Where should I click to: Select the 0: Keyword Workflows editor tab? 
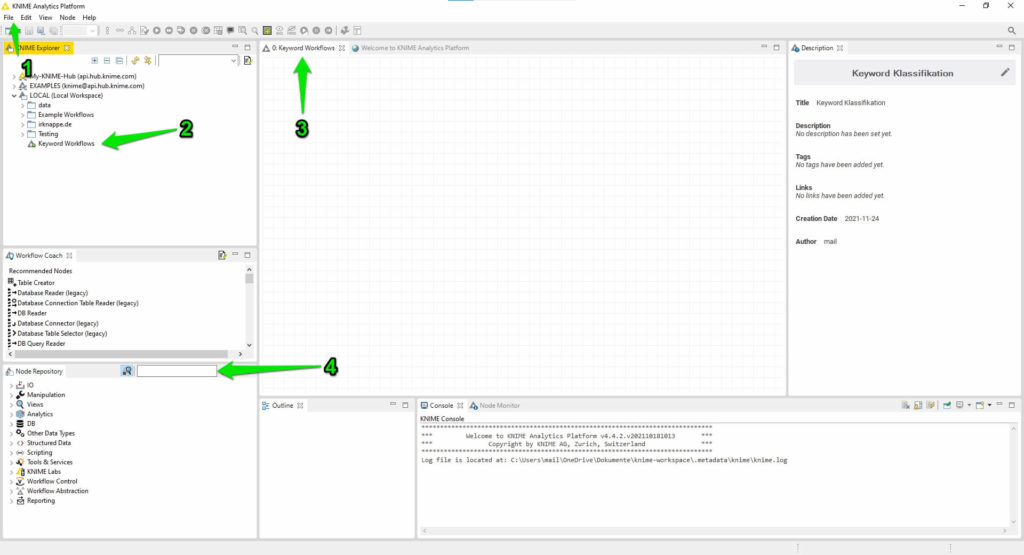[303, 48]
